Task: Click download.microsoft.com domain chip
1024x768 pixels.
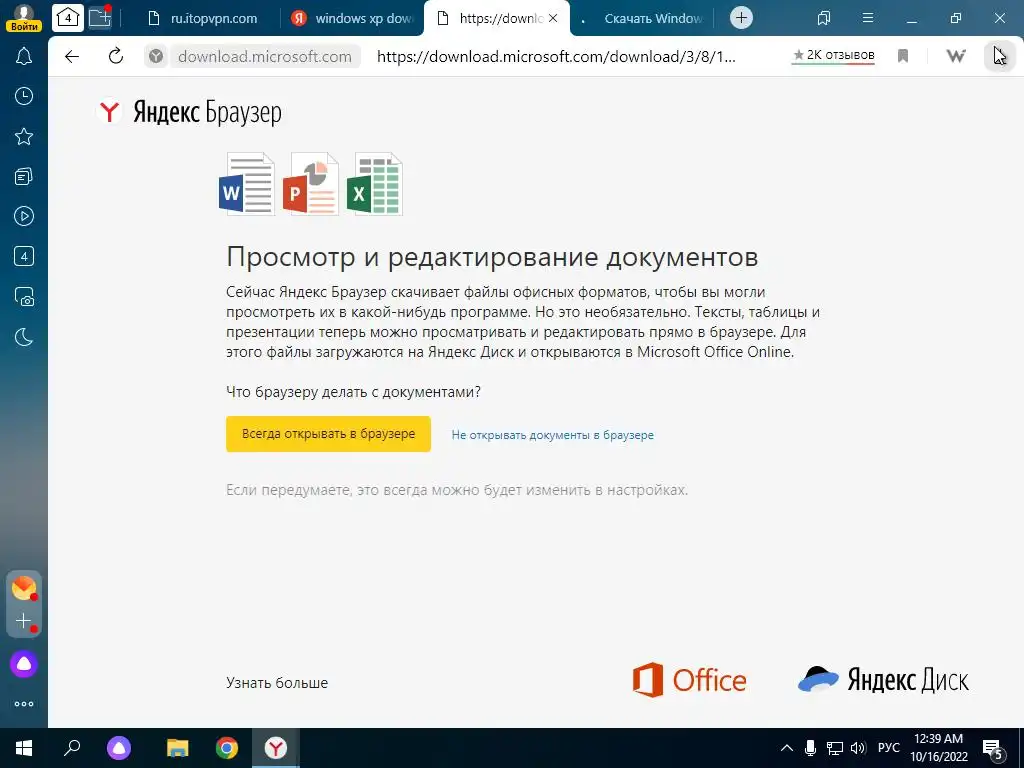Action: [x=264, y=56]
